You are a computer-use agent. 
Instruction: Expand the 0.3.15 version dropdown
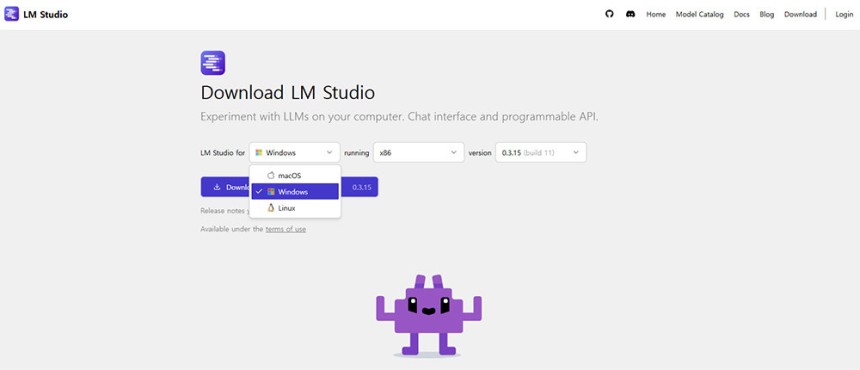click(x=541, y=152)
